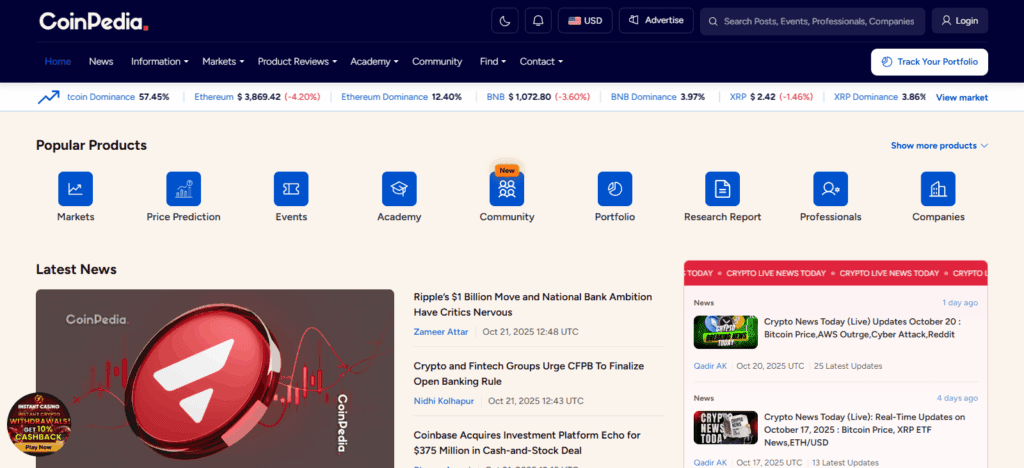Open the USD currency selector
Screen dimensions: 1024x468
585,21
